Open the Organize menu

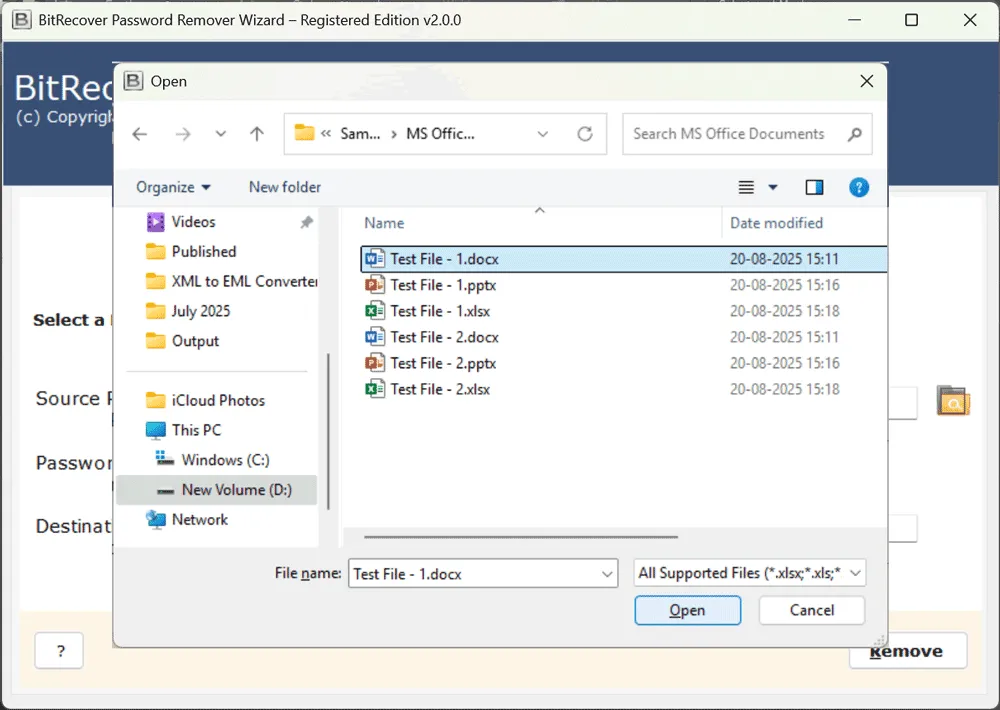(174, 187)
